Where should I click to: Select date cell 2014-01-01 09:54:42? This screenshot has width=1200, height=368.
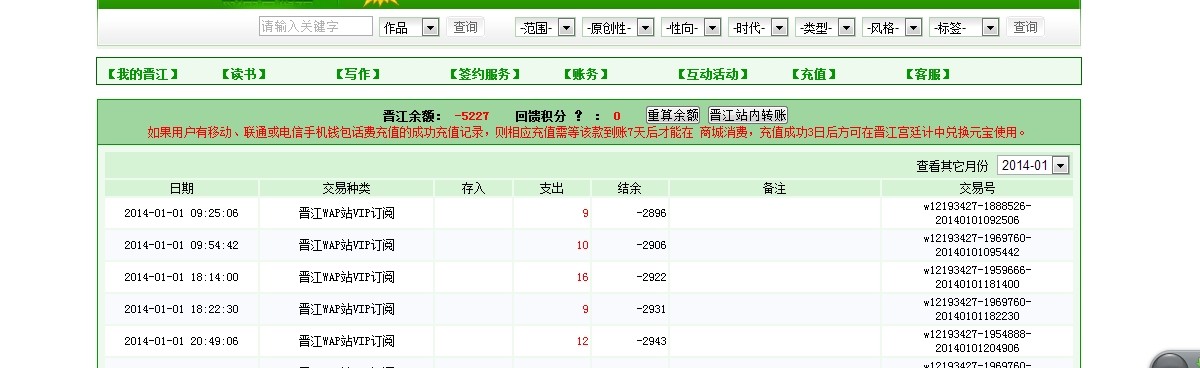(x=181, y=245)
